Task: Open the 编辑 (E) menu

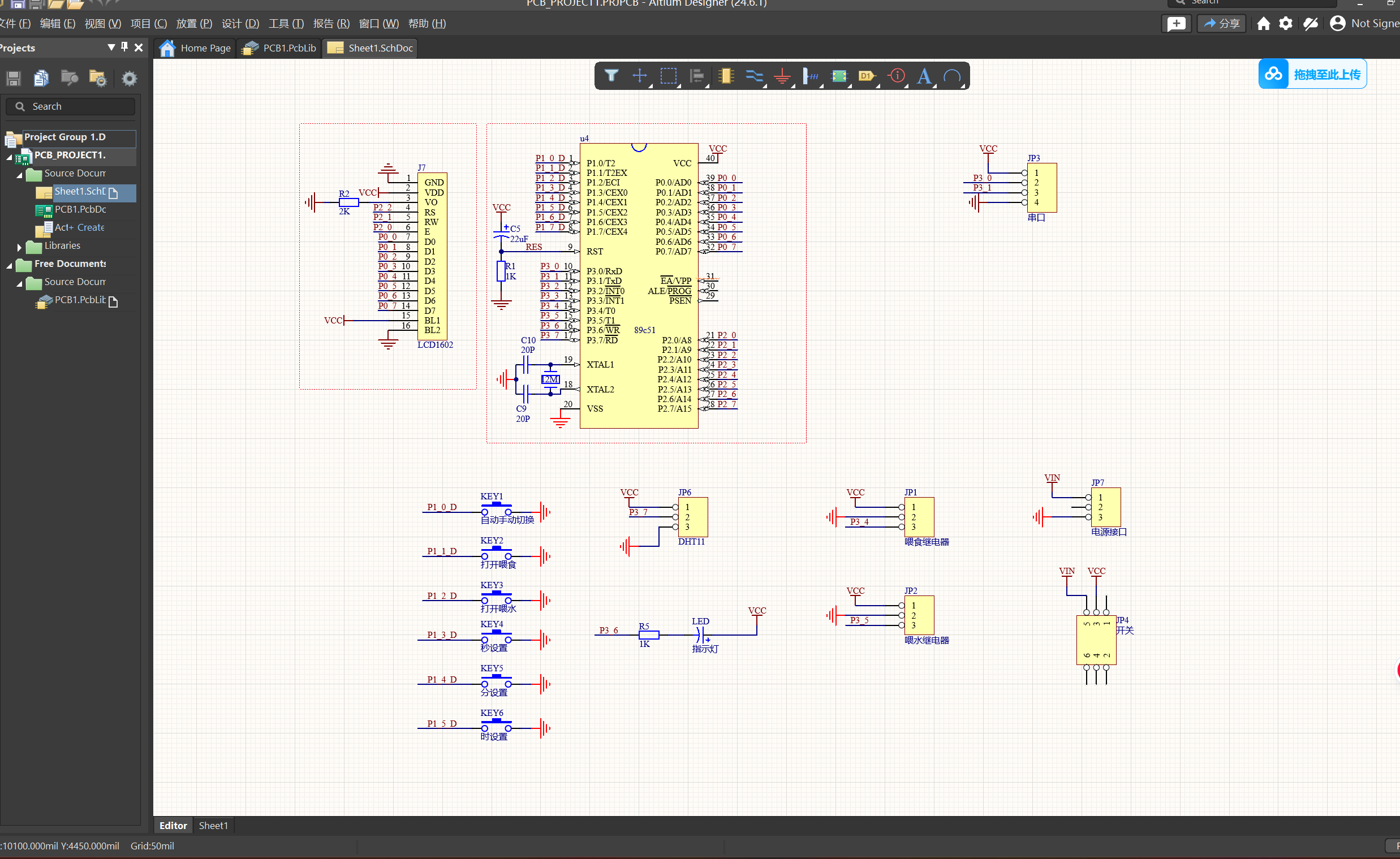Action: [57, 24]
